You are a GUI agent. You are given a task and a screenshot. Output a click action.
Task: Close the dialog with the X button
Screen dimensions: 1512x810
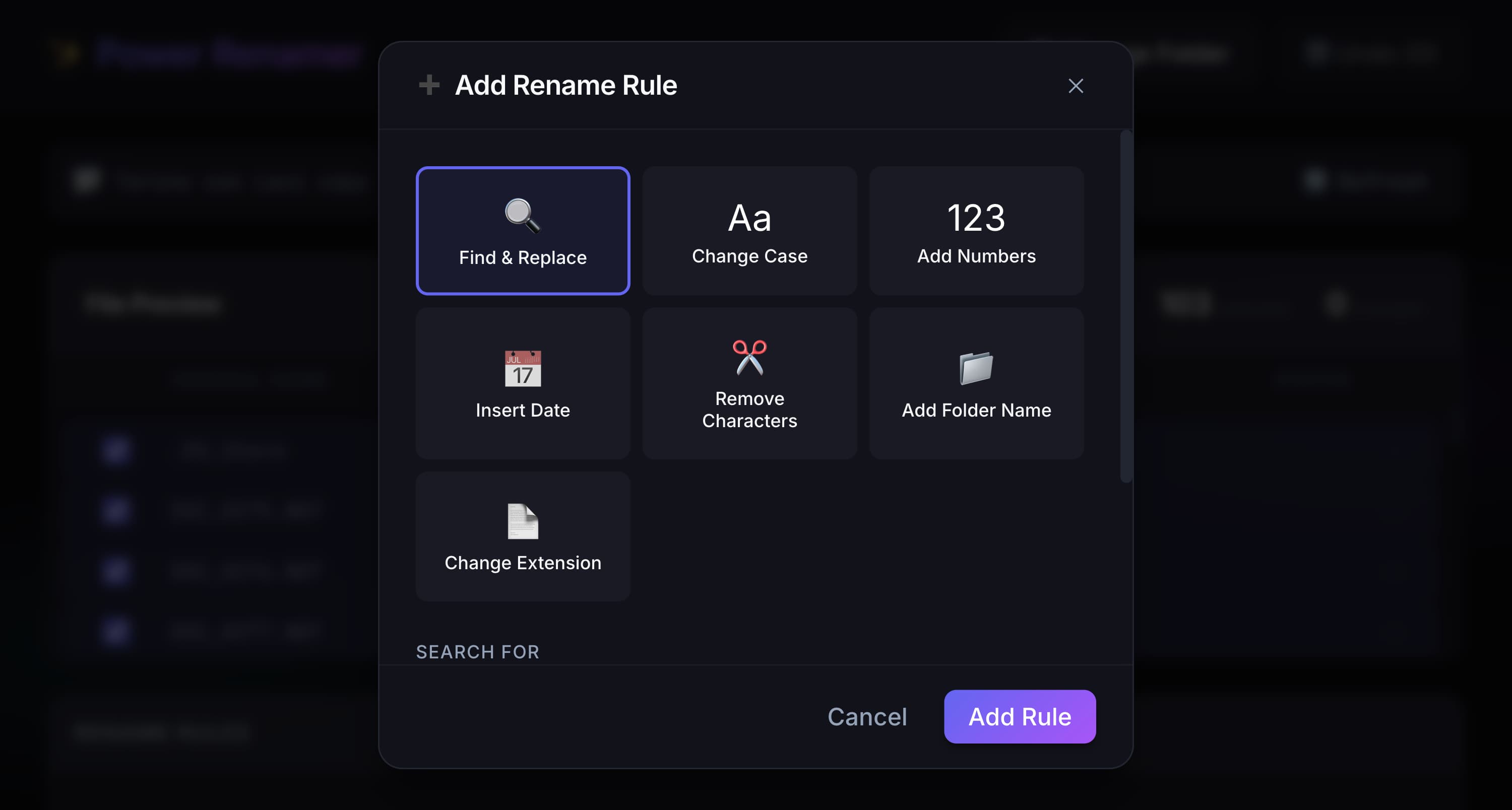1076,86
